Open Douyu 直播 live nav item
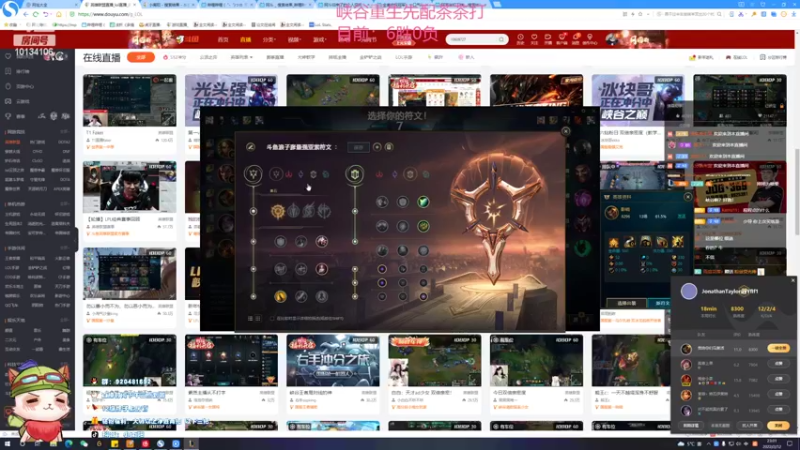 (x=245, y=39)
